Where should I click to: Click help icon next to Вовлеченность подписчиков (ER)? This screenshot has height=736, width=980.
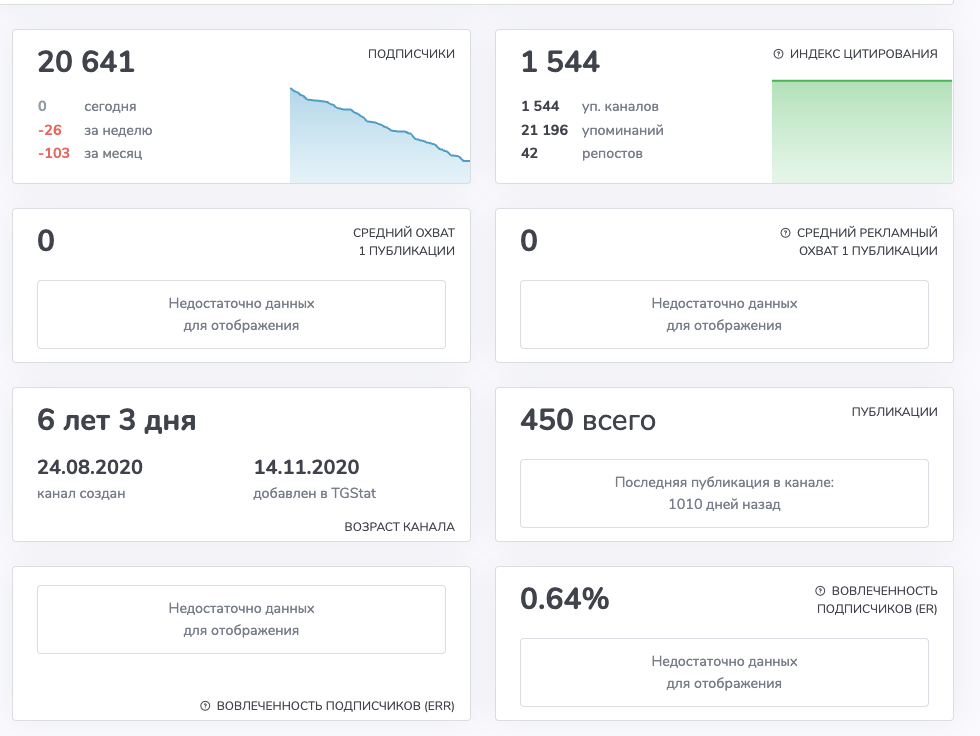[820, 591]
